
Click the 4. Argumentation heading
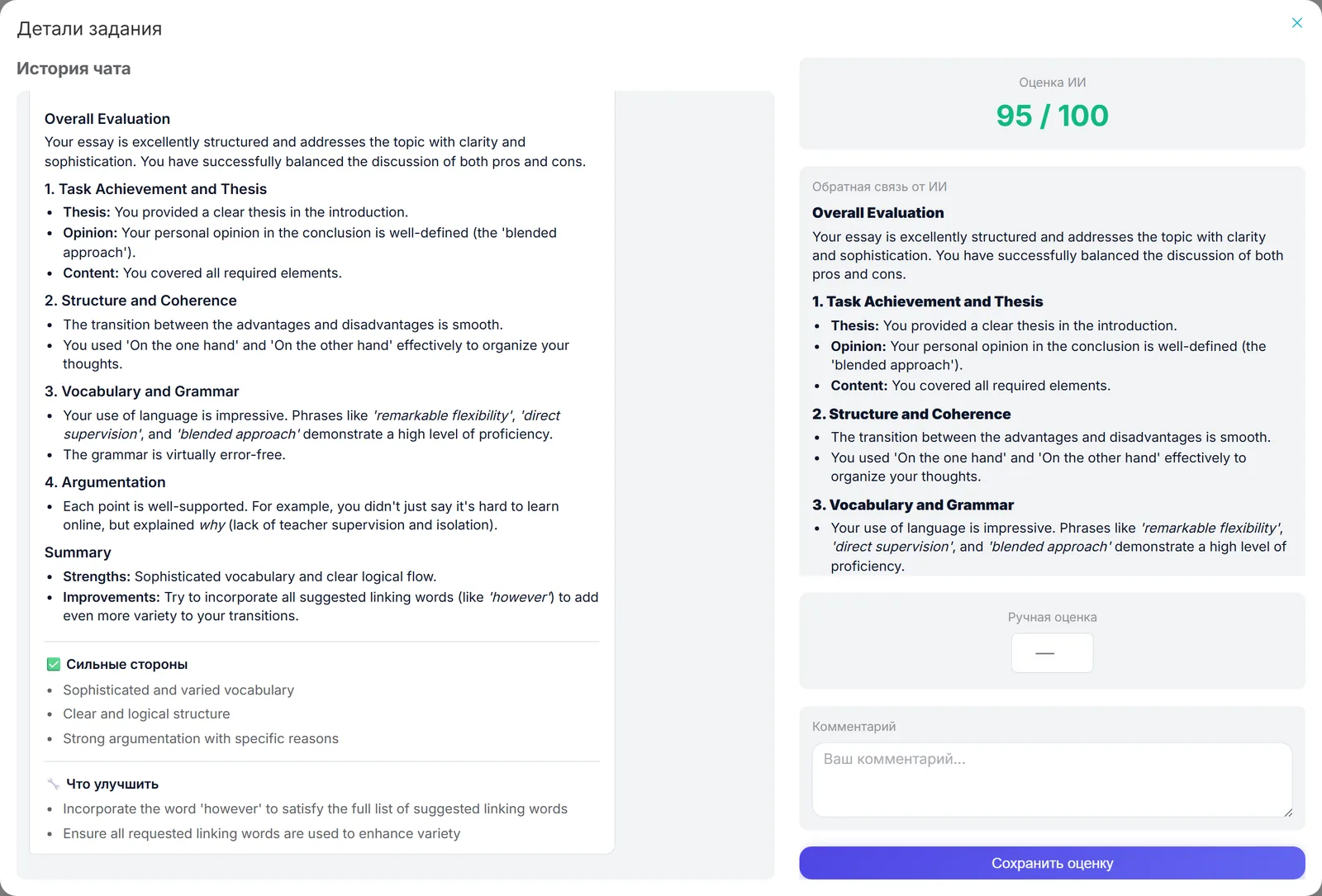point(105,482)
